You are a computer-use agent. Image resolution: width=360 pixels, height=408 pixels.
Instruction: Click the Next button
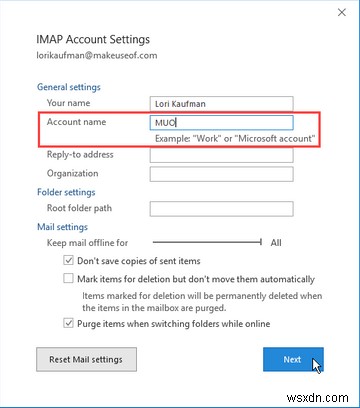(x=293, y=359)
